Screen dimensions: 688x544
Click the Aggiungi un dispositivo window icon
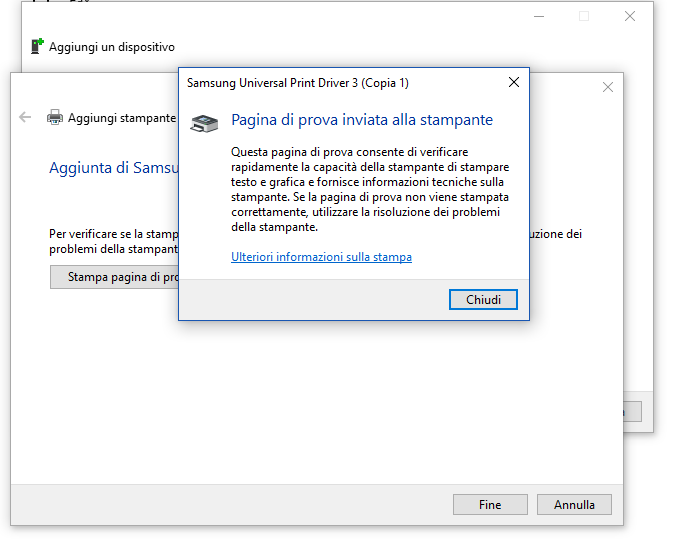[x=38, y=46]
